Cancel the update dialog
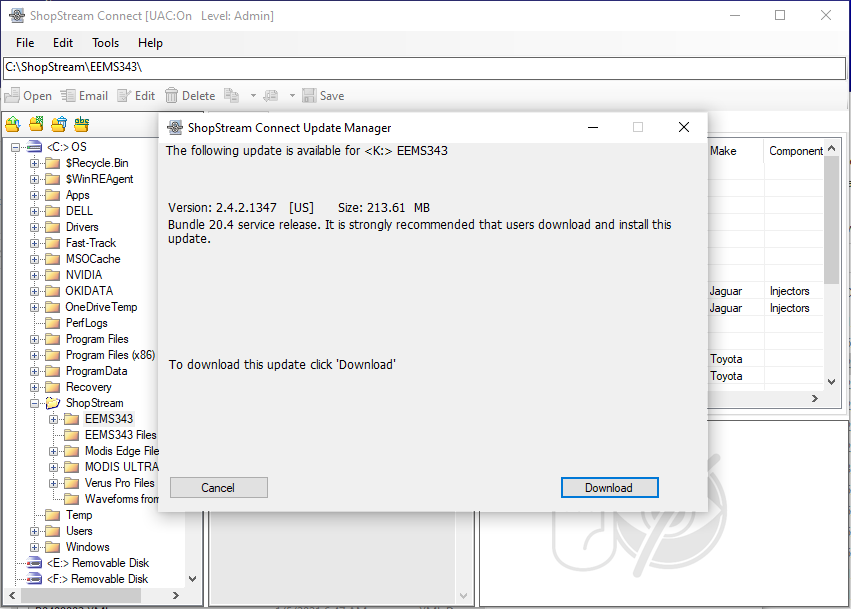Viewport: 851px width, 609px height. click(218, 488)
